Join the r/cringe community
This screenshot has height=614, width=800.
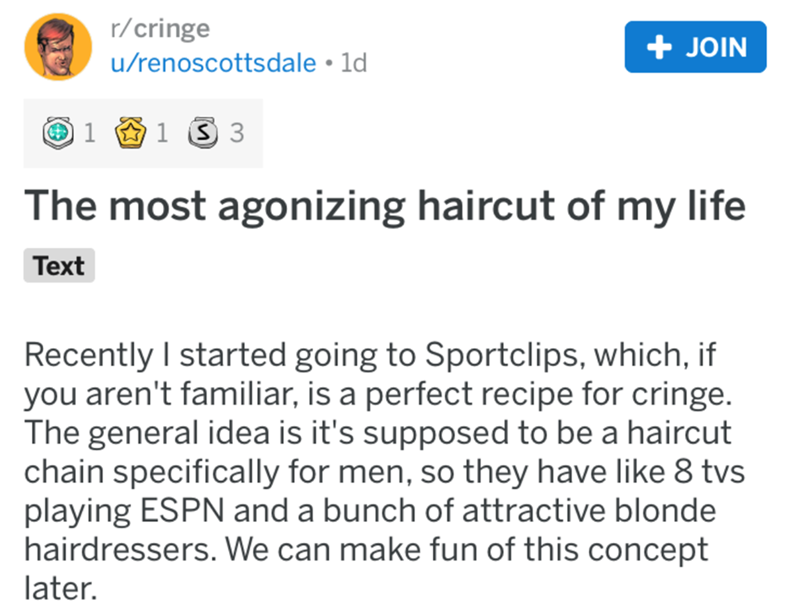coord(695,47)
